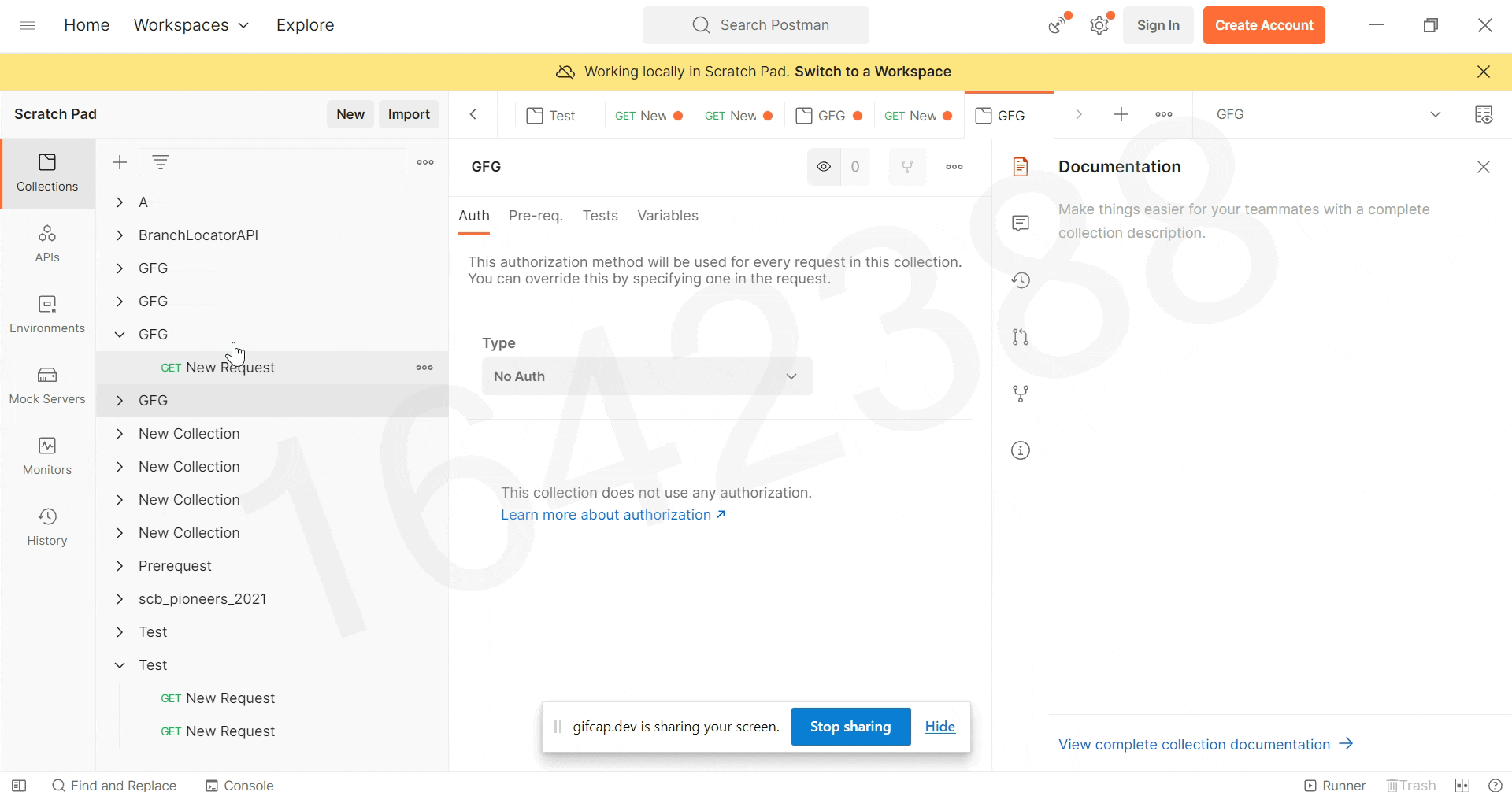Hide the screen sharing notification
Screen dimensions: 1512x792
(939, 727)
